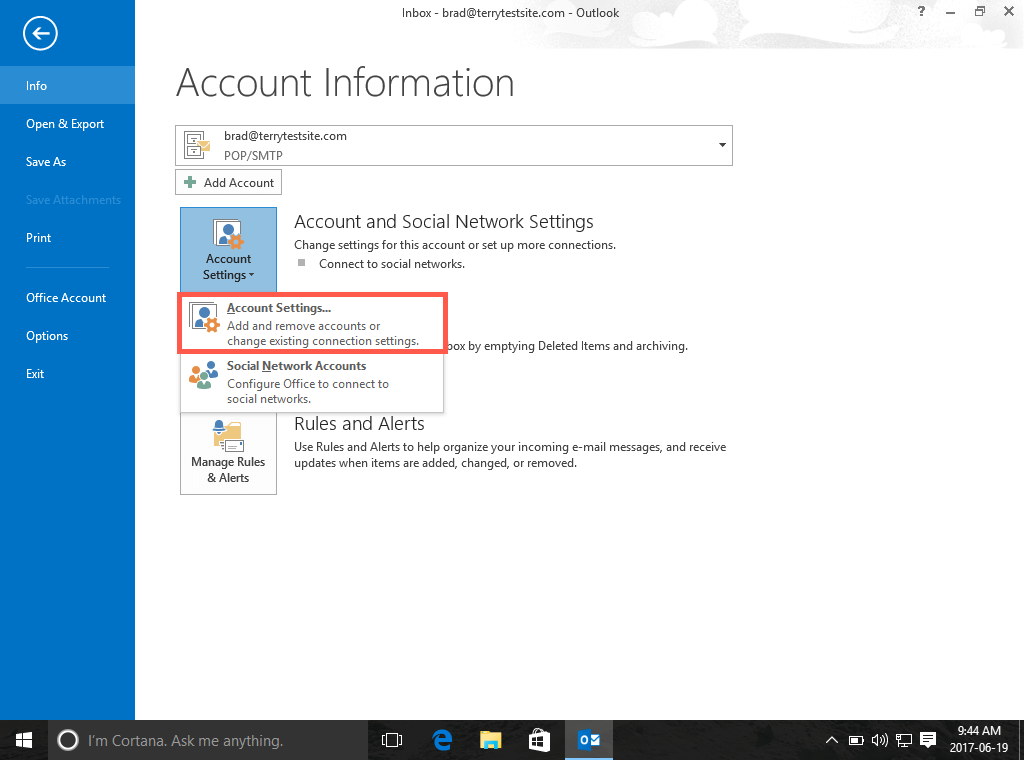The width and height of the screenshot is (1024, 760).
Task: Exit Outlook from the sidebar
Action: 67,373
